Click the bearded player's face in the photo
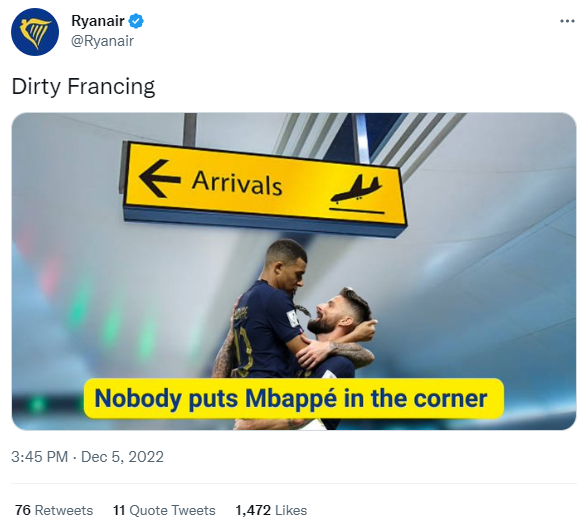This screenshot has width=585, height=527. pos(328,314)
